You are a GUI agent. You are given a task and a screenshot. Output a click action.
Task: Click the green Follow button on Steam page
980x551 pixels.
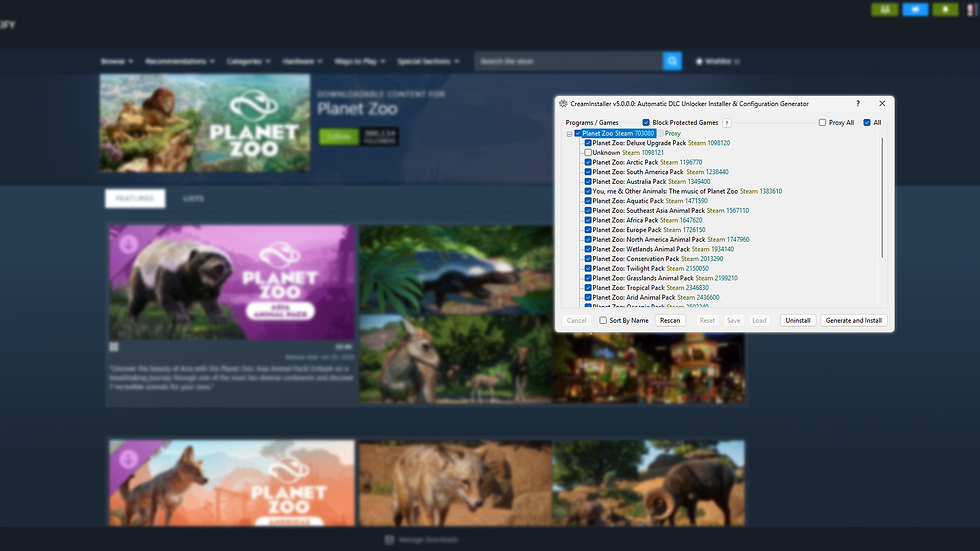click(x=339, y=136)
